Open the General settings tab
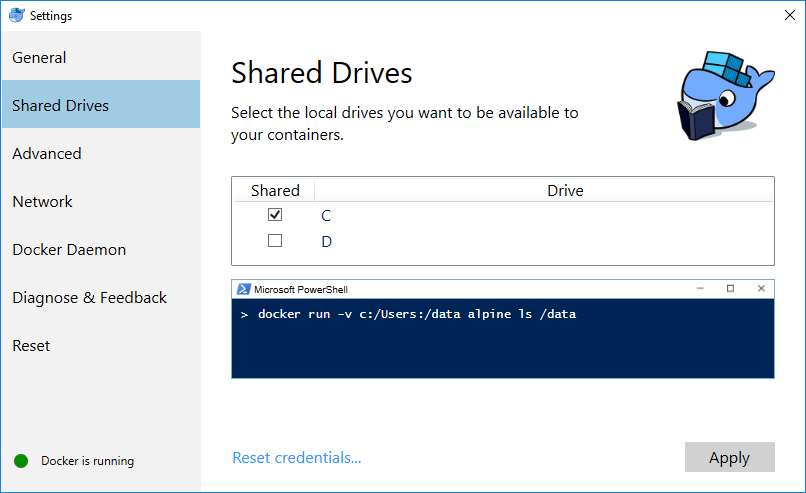Image resolution: width=806 pixels, height=493 pixels. (40, 58)
